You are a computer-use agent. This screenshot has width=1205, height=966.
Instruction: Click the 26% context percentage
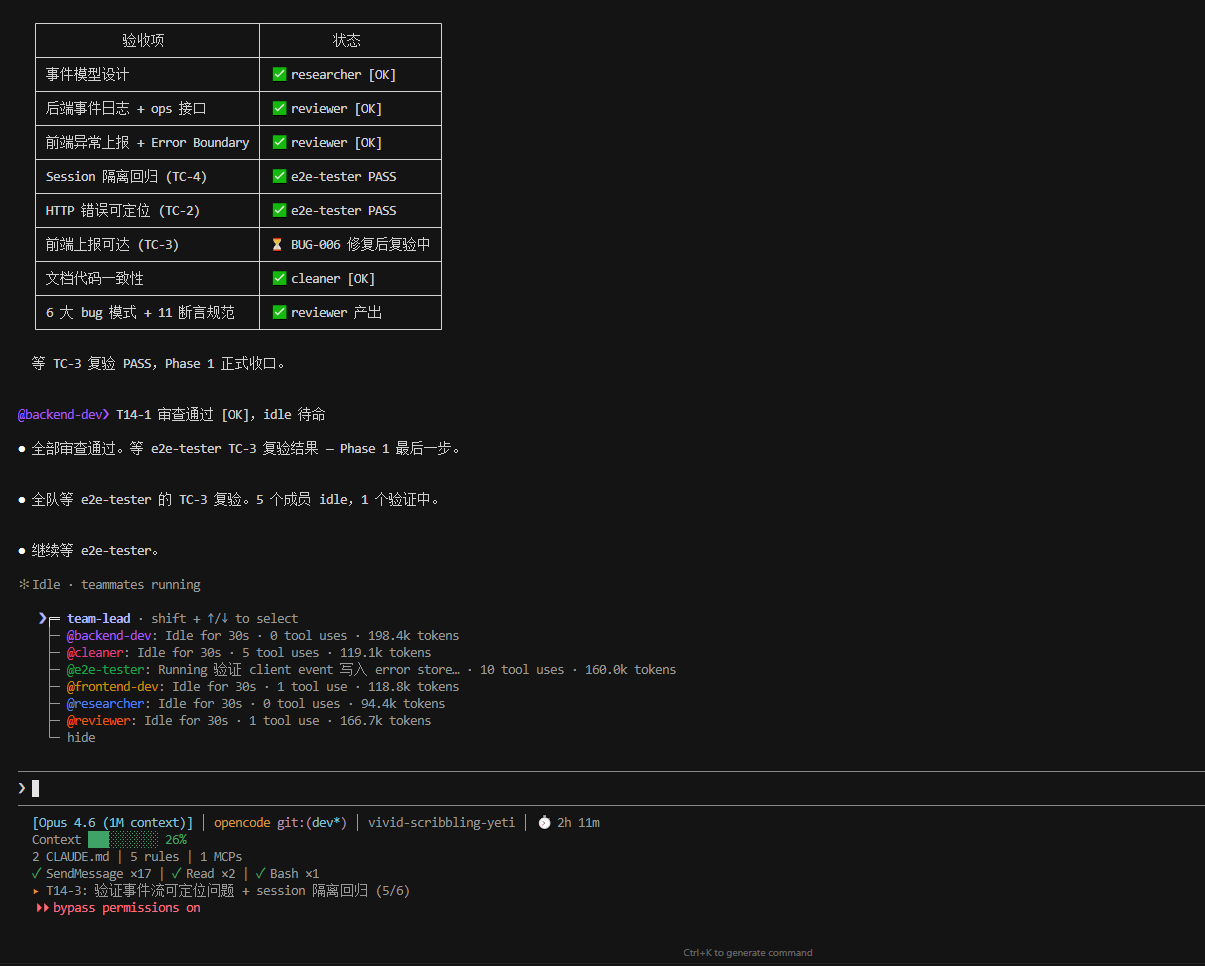176,840
